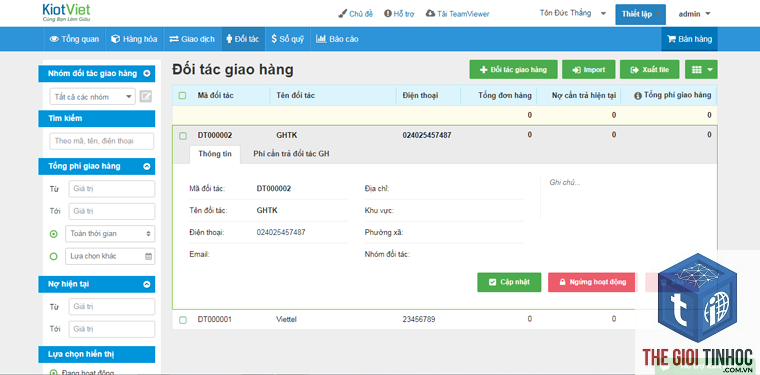Click the Tổng phí giao hàng Từ field

coord(111,188)
